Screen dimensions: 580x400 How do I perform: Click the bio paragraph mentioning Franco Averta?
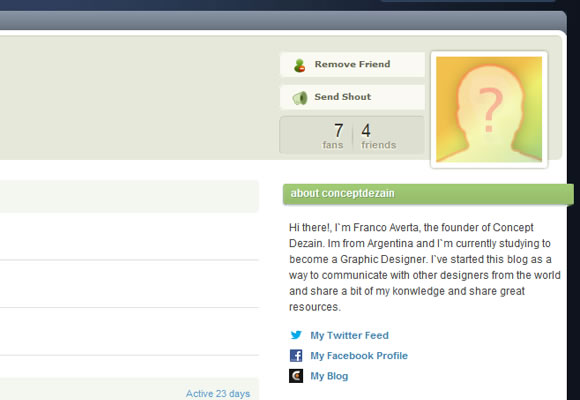coord(425,267)
